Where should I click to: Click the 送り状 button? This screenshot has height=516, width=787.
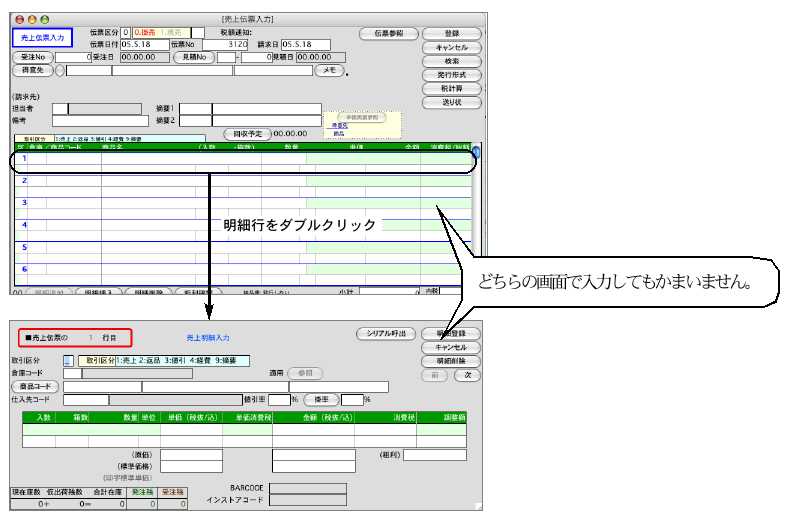pyautogui.click(x=451, y=102)
